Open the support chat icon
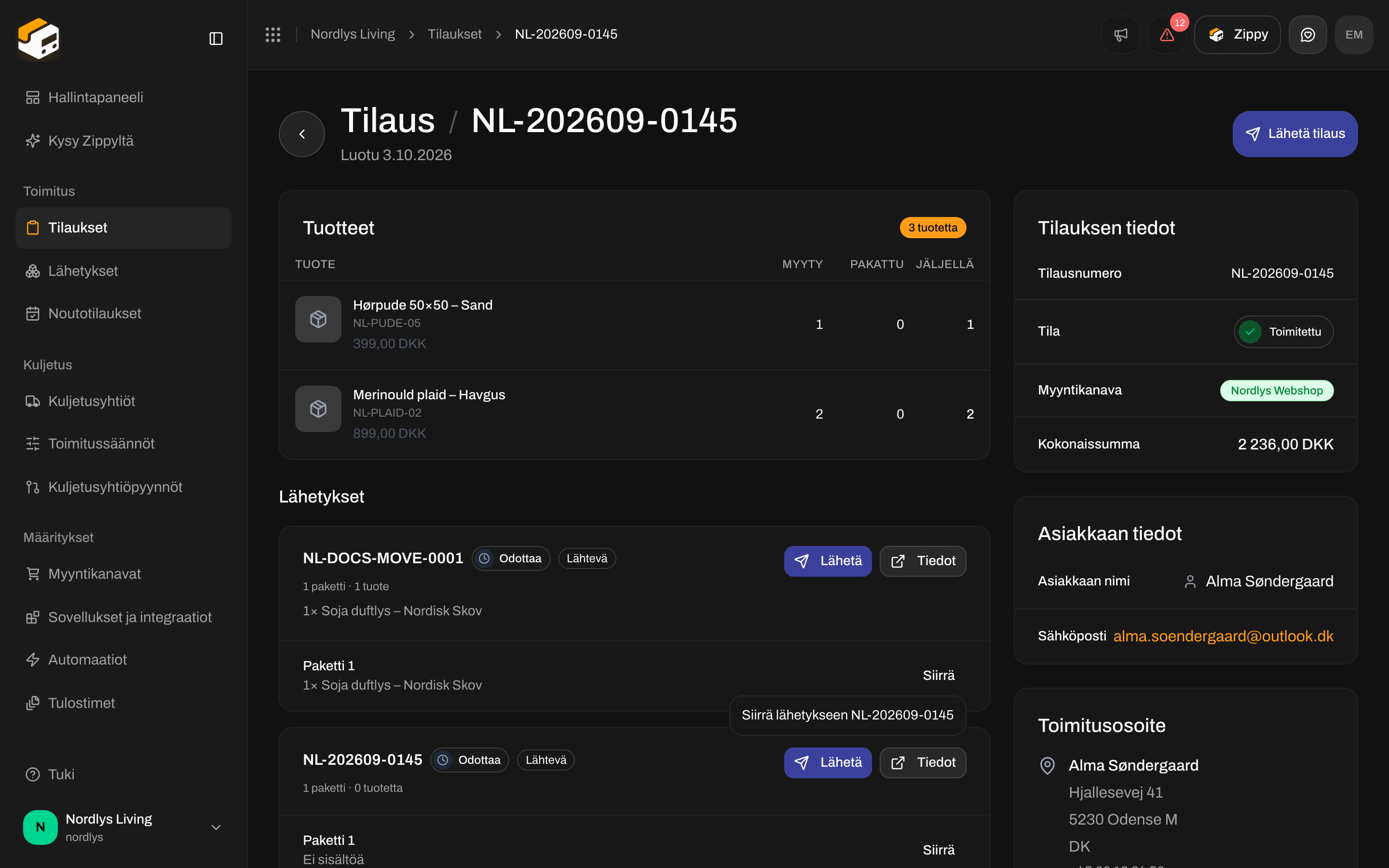Image resolution: width=1389 pixels, height=868 pixels. (x=1307, y=34)
